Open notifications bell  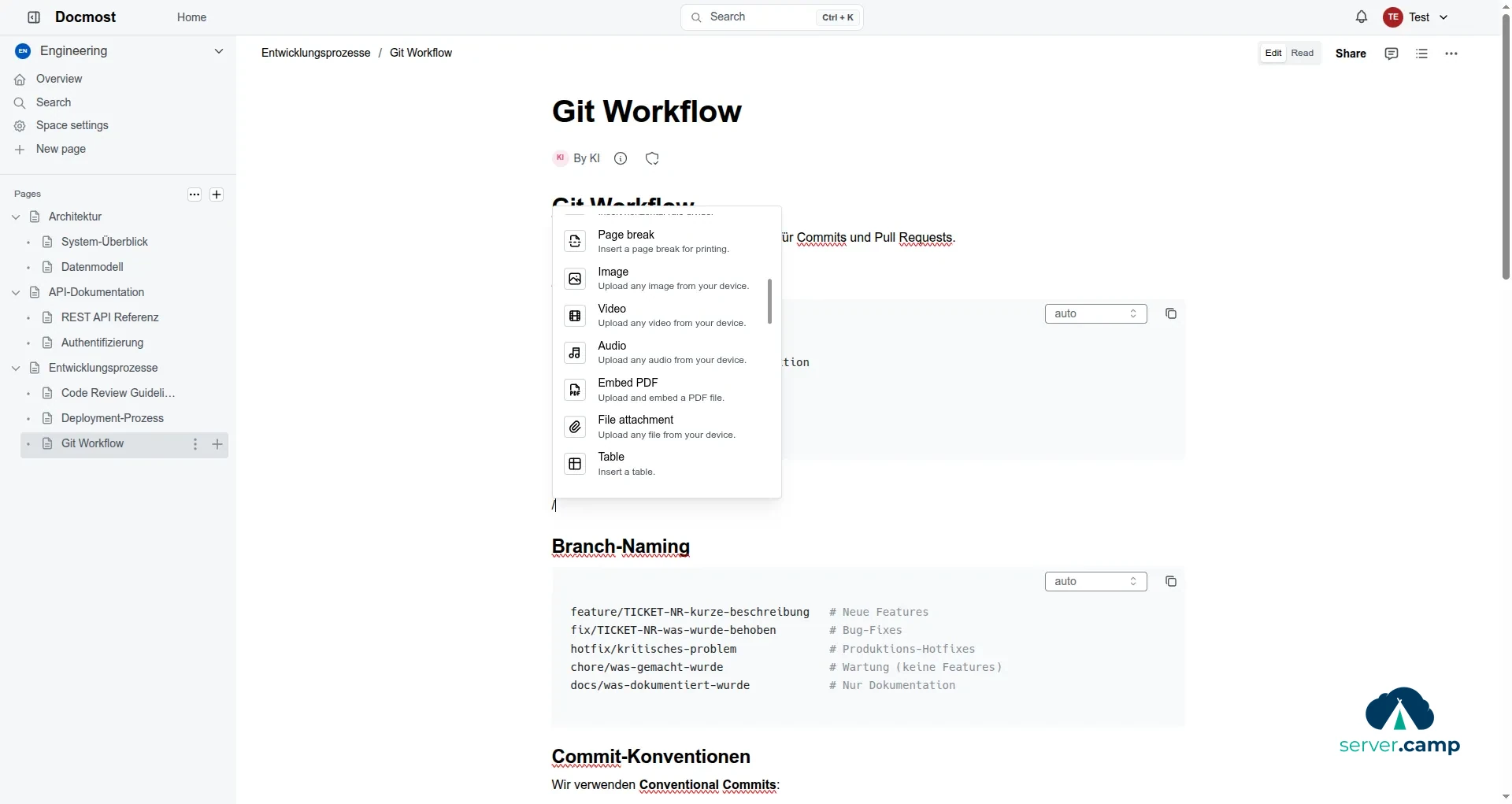coord(1361,17)
